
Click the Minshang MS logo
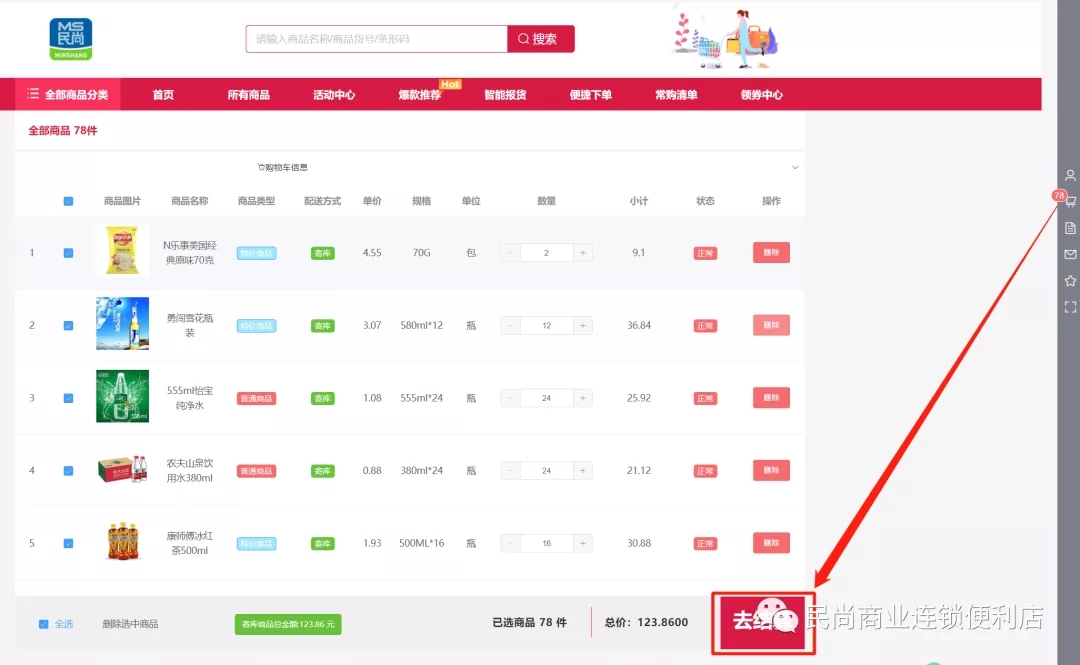point(70,38)
